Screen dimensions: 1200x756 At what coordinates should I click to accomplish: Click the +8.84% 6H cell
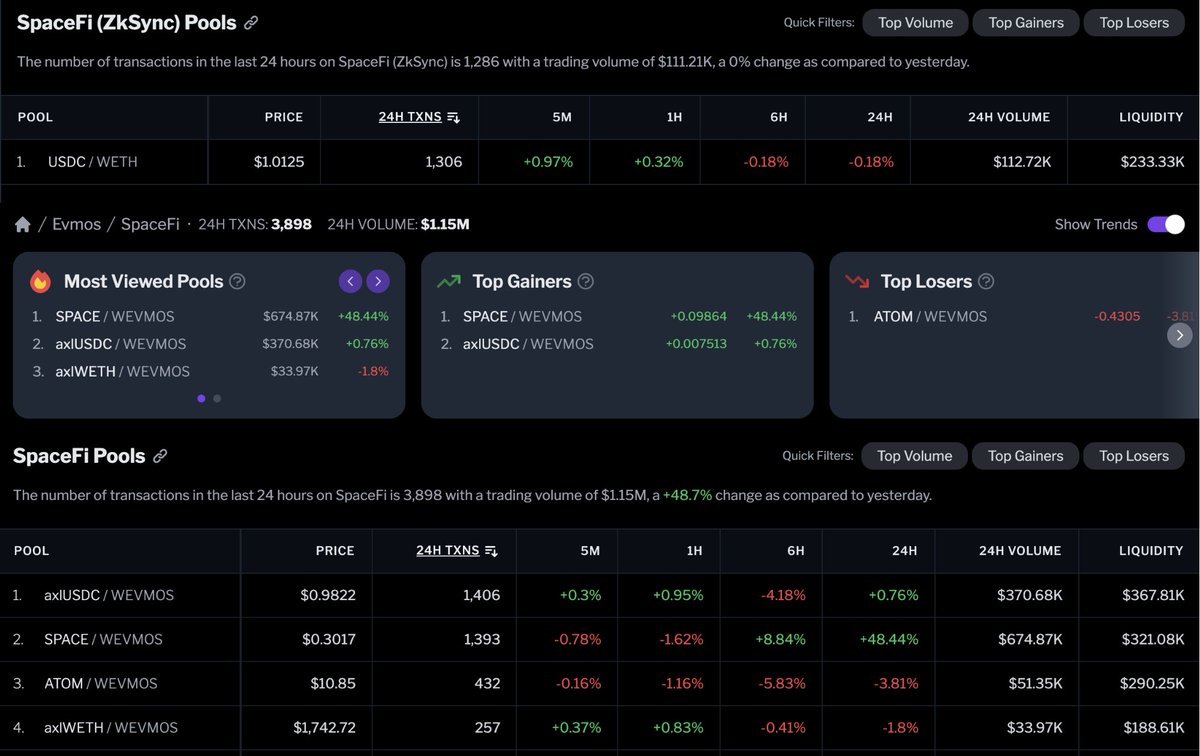pyautogui.click(x=780, y=639)
